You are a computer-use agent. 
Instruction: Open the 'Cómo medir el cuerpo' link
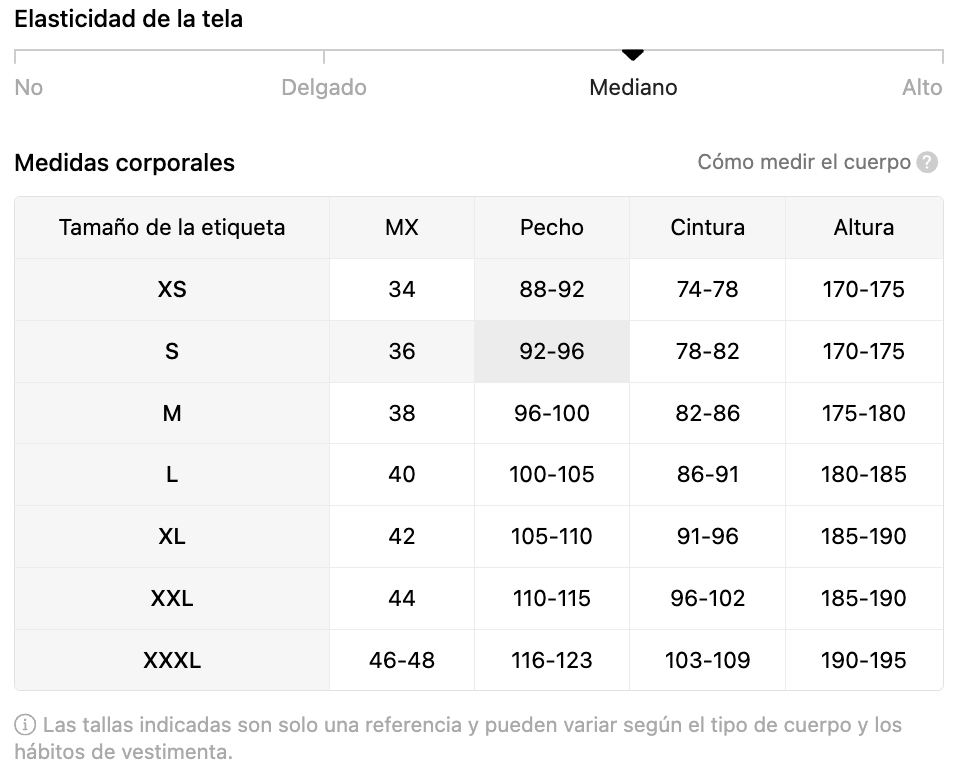coord(804,162)
